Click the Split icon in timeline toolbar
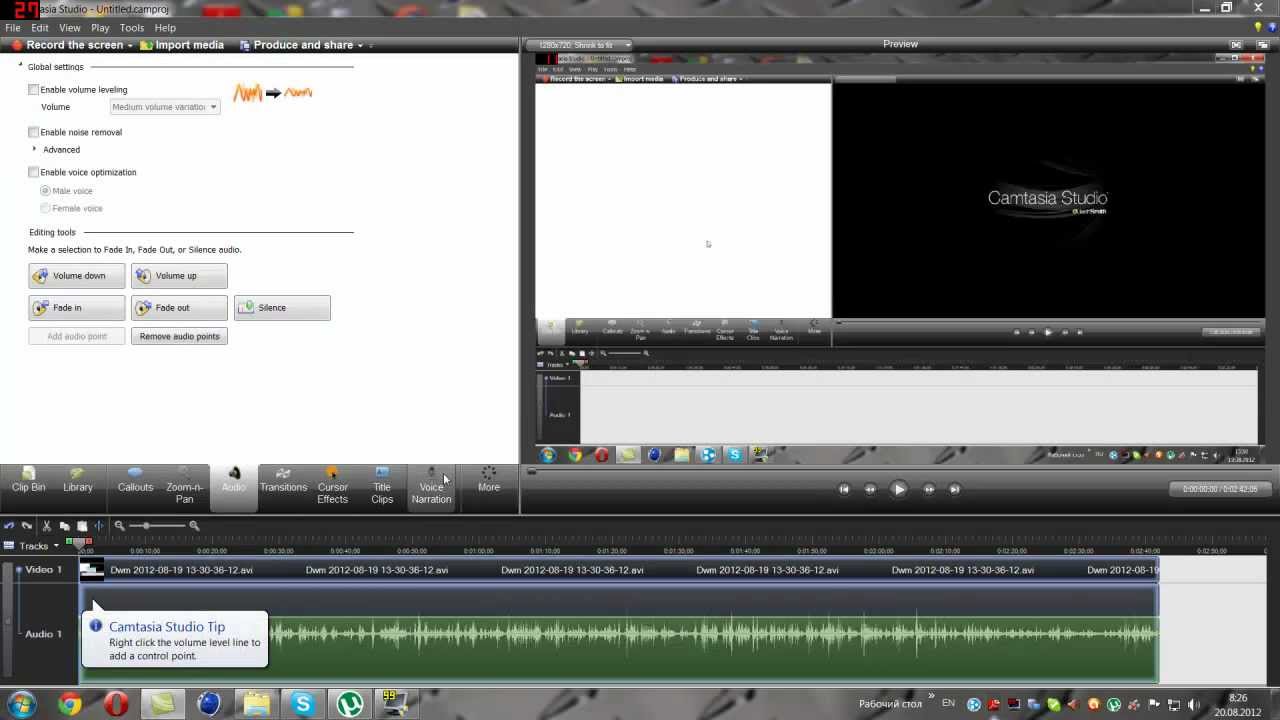This screenshot has height=720, width=1280. point(98,525)
